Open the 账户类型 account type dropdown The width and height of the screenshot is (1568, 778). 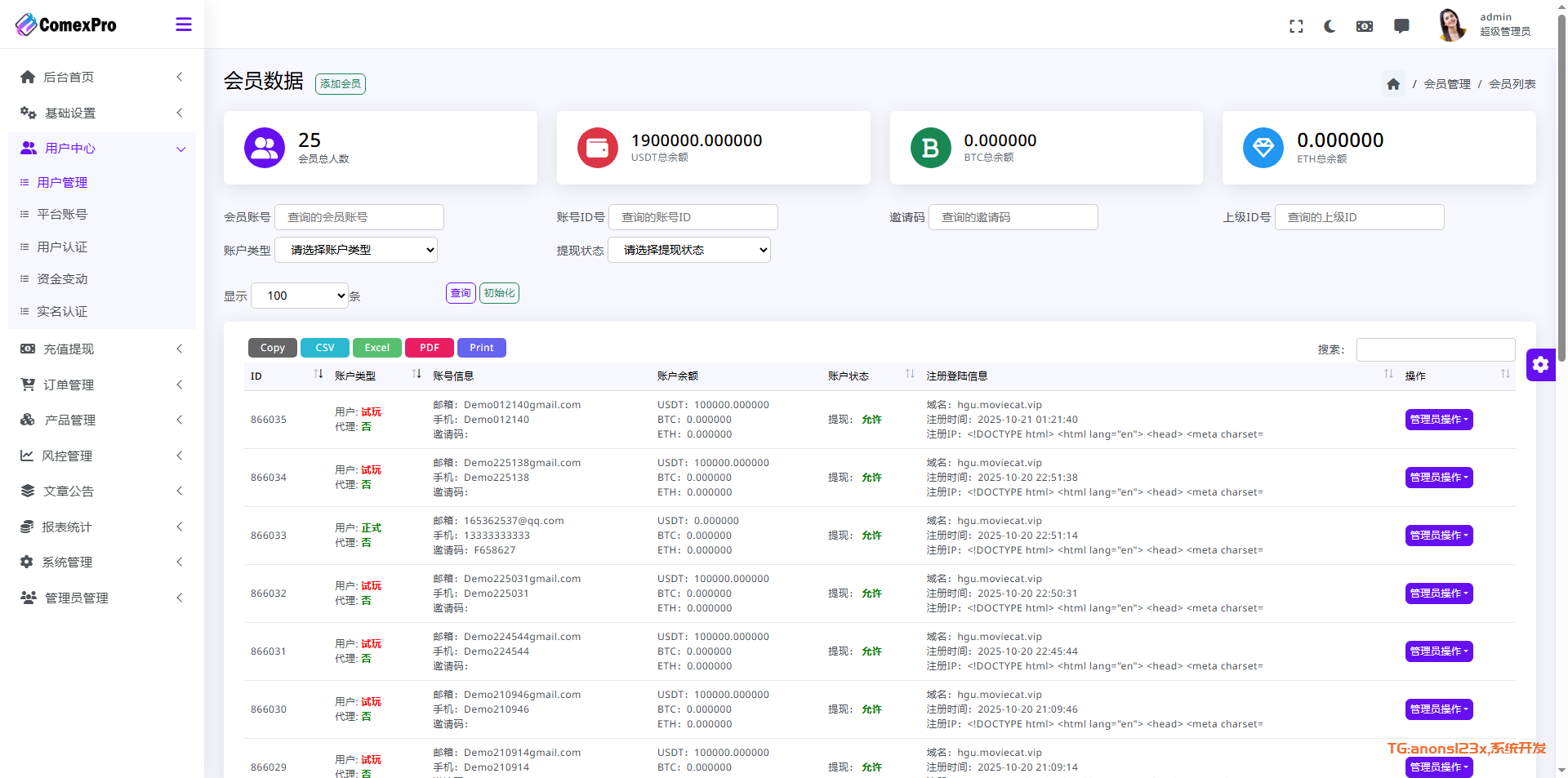click(356, 250)
